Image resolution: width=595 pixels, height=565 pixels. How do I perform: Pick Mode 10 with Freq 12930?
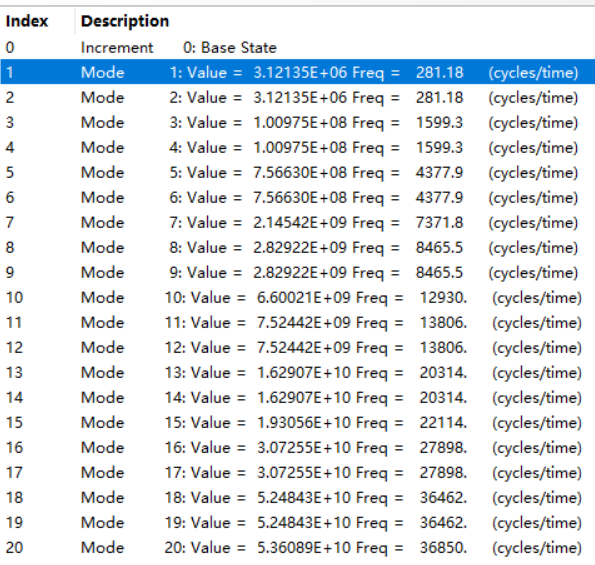298,297
